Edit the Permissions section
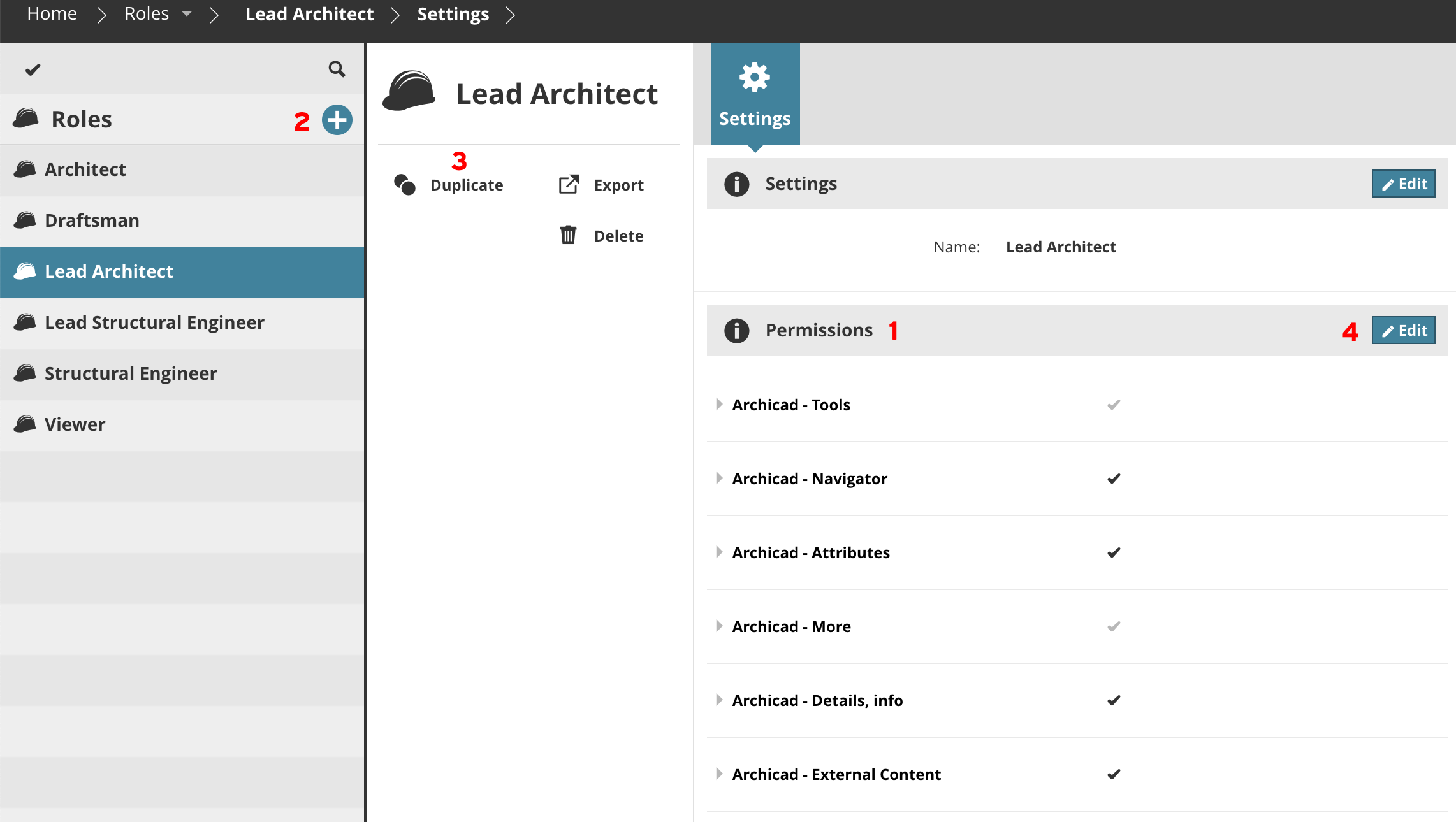 click(1403, 330)
